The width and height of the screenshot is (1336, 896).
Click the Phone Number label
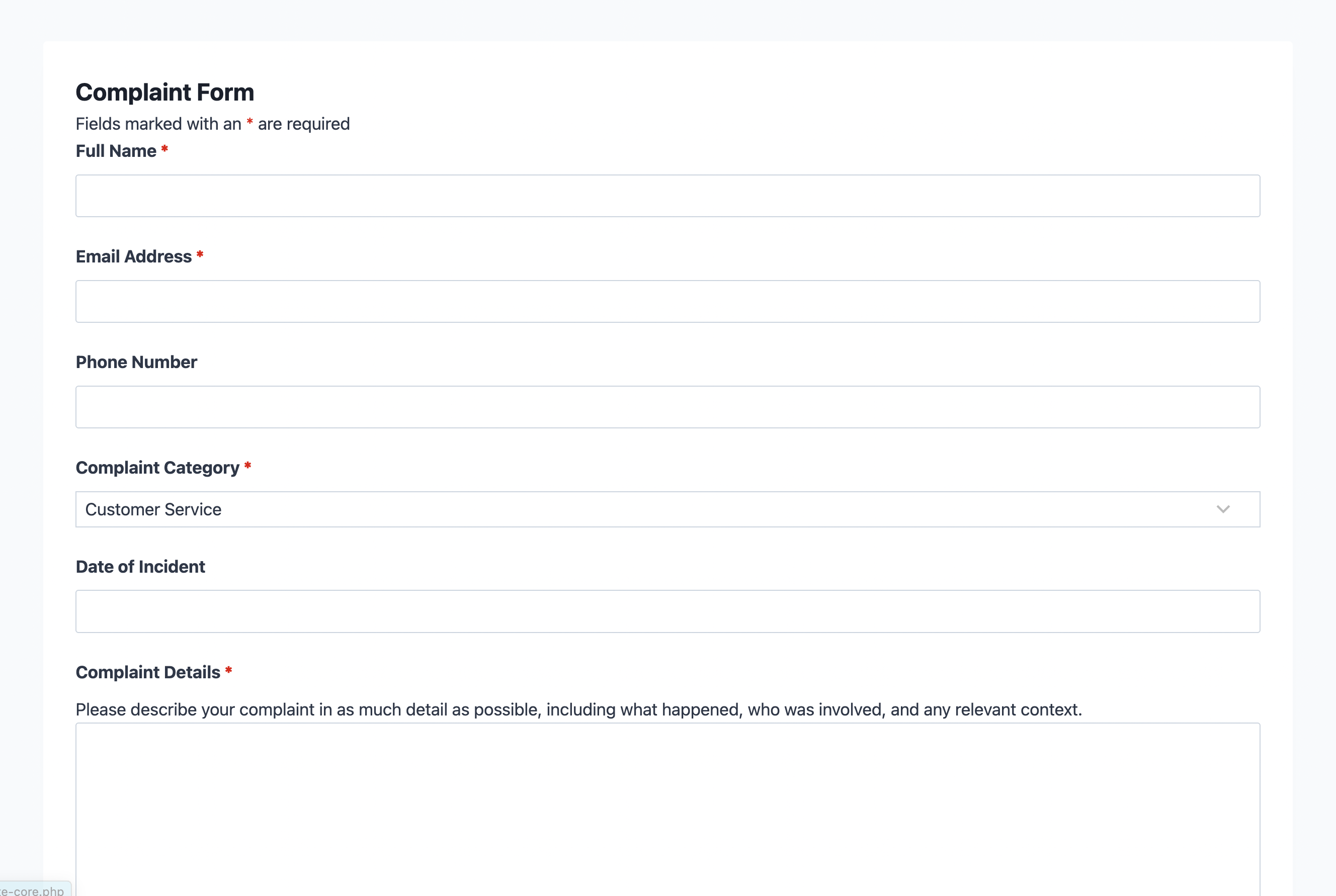136,362
